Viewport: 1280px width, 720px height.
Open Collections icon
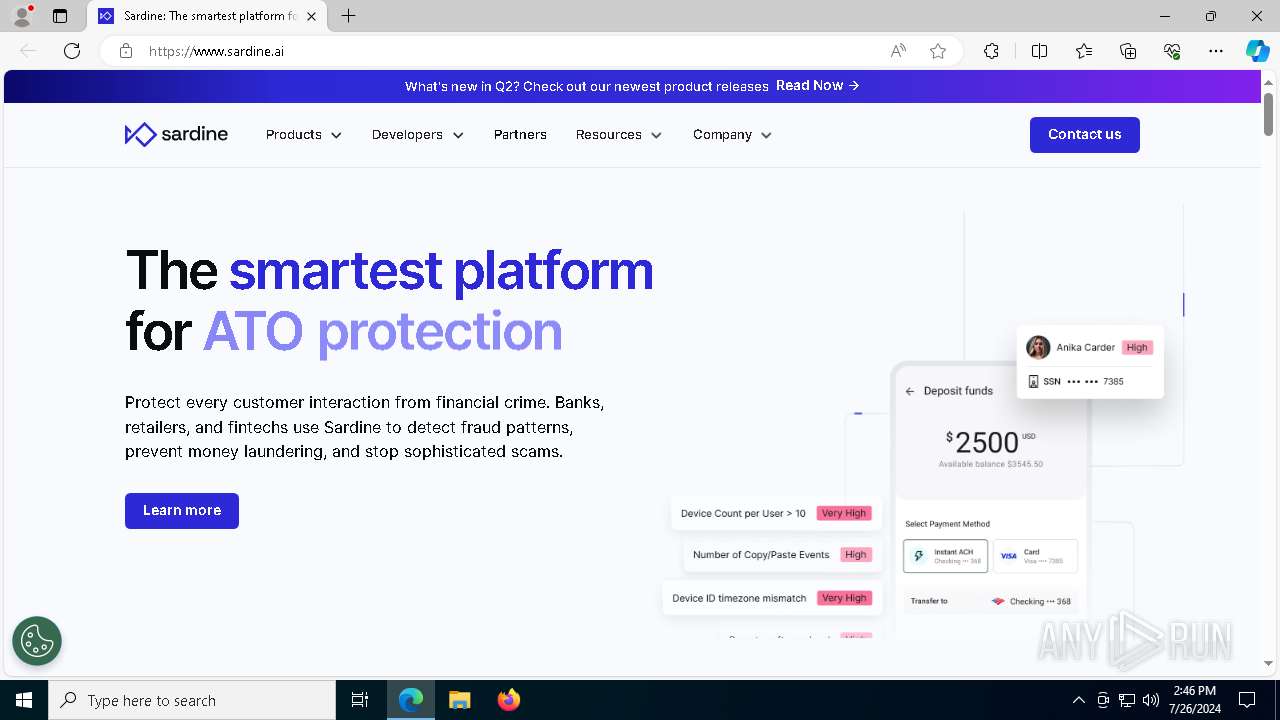tap(1128, 51)
